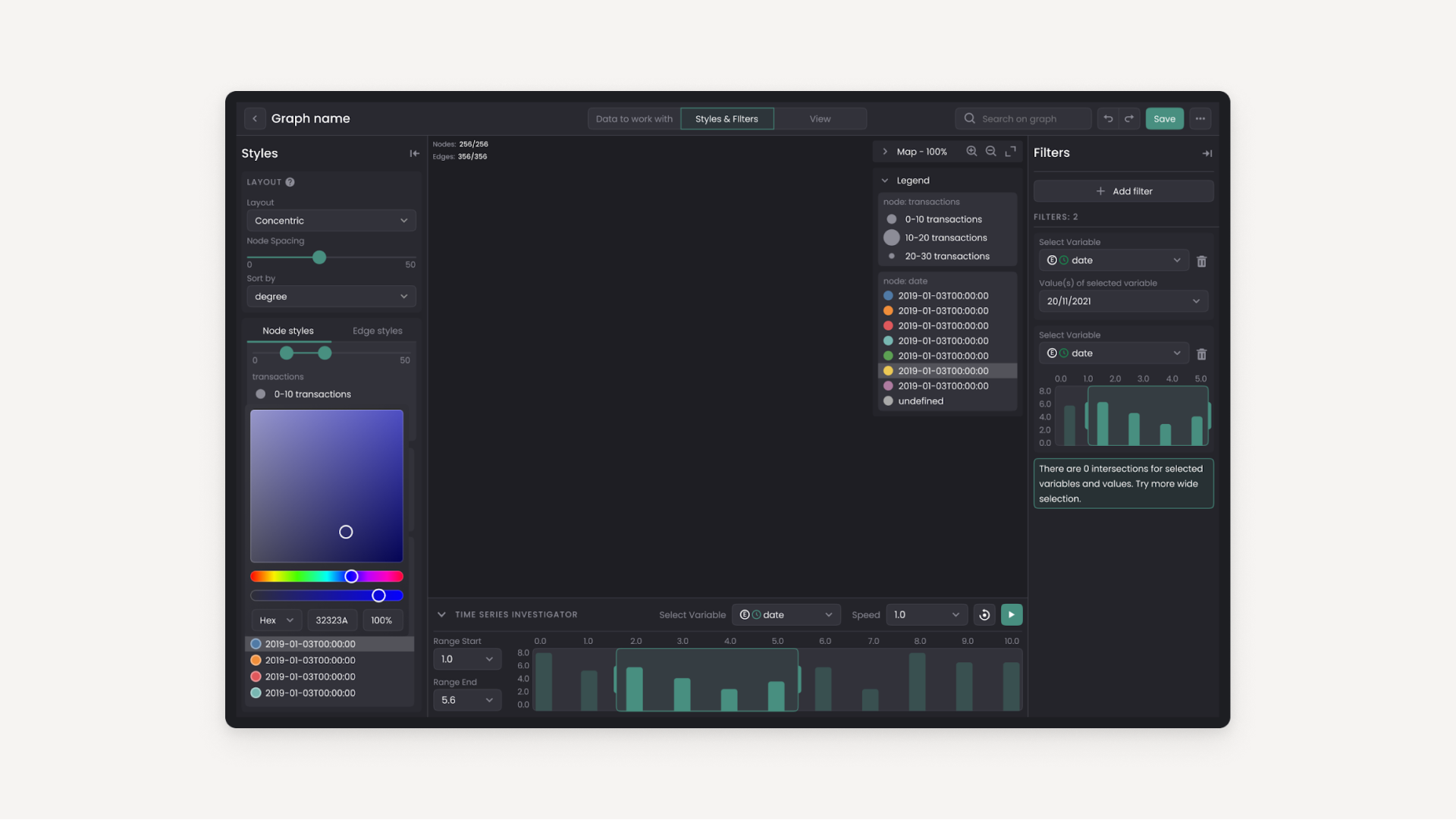1456x820 pixels.
Task: Open the Edge styles tab
Action: point(377,331)
